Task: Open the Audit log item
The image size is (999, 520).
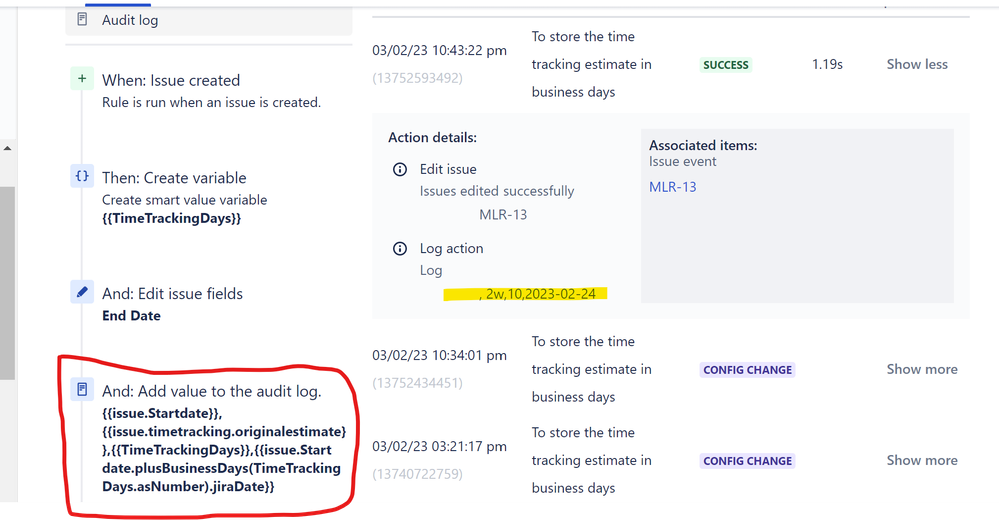Action: pos(208,20)
